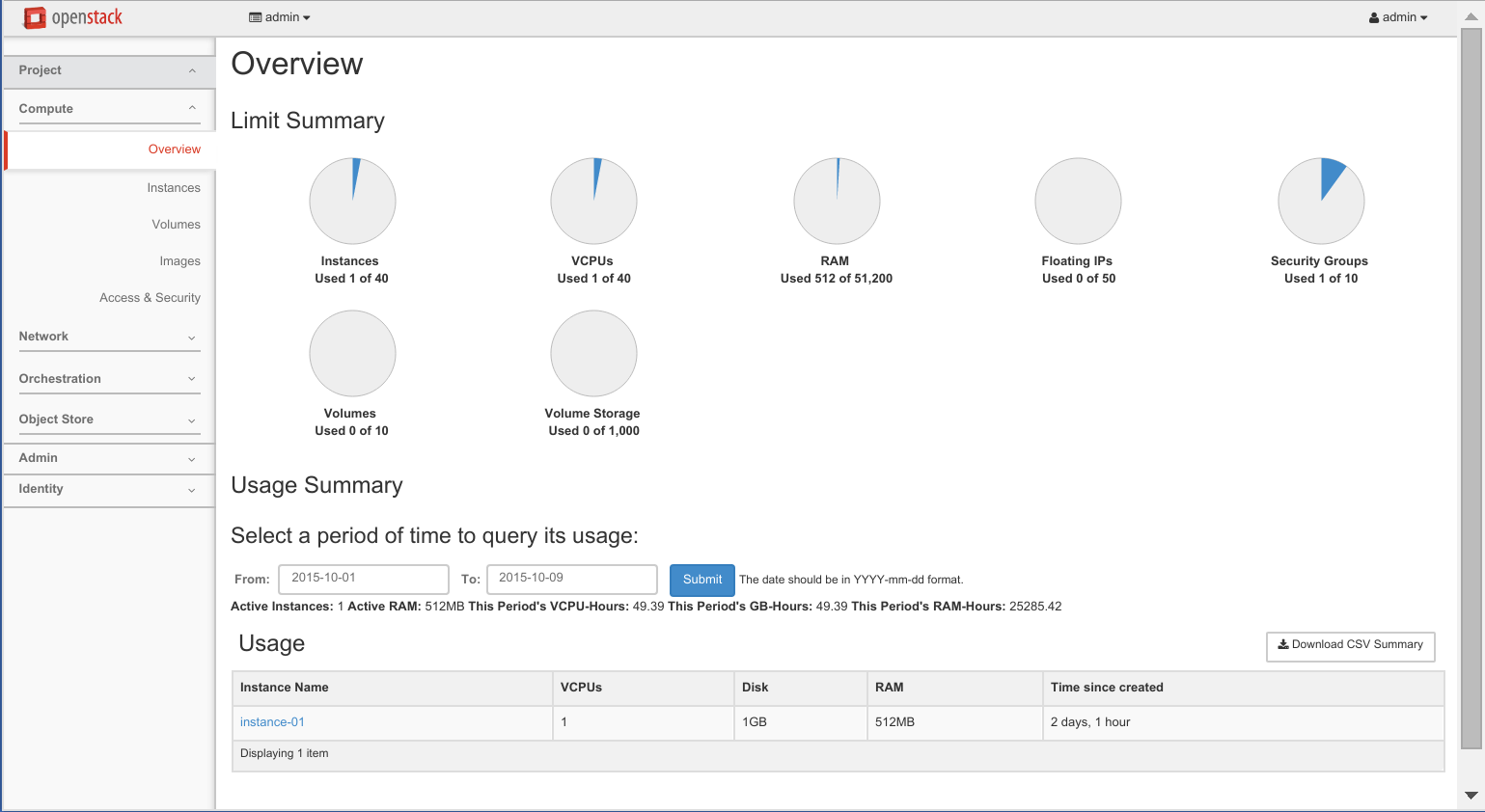Open the admin user menu
This screenshot has width=1485, height=812.
[1397, 17]
